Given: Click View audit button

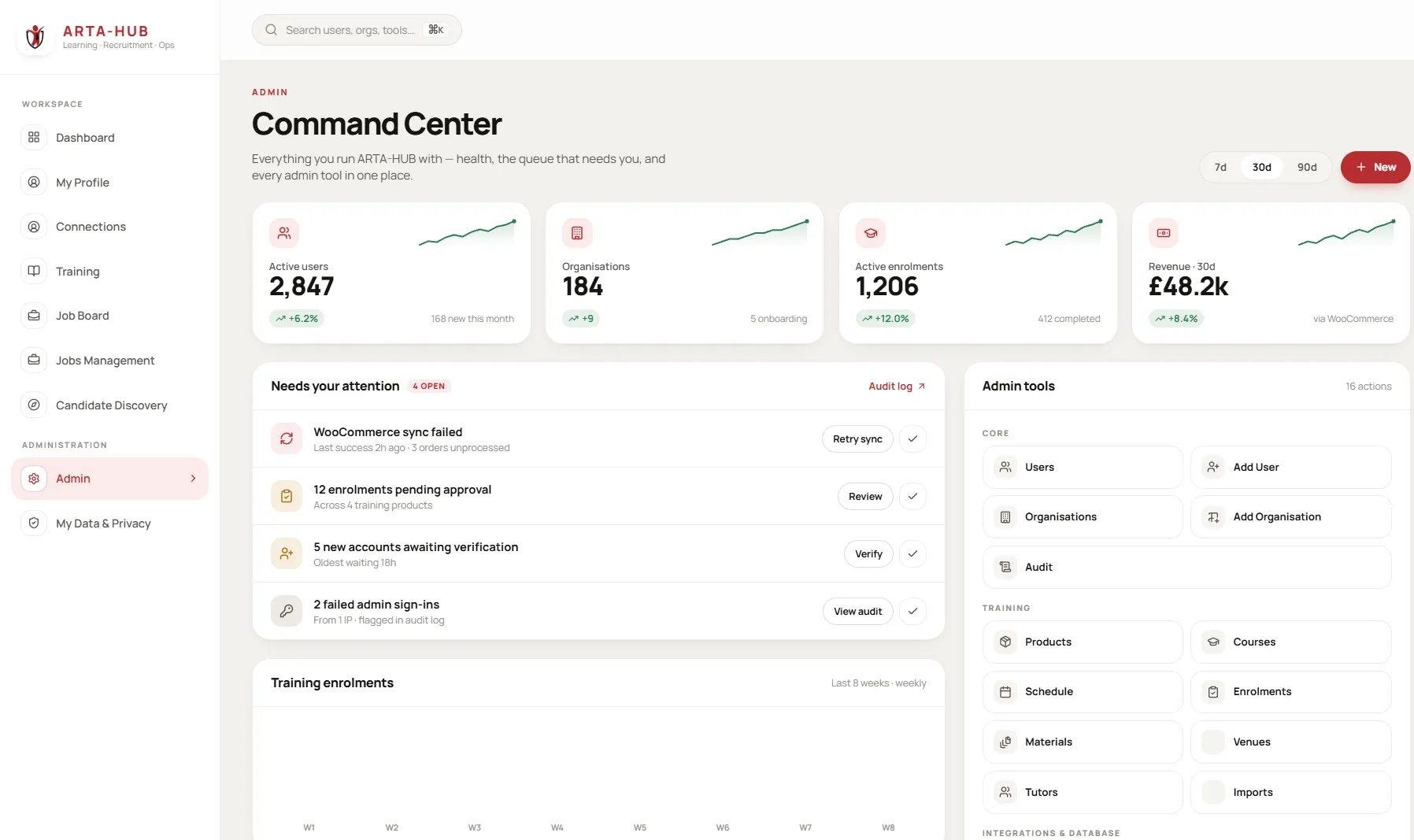Looking at the screenshot, I should coord(857,611).
